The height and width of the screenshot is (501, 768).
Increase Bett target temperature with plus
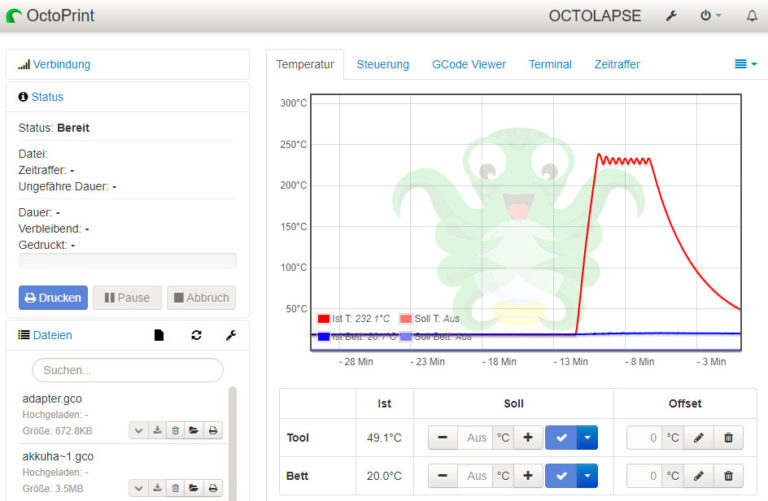pos(528,476)
